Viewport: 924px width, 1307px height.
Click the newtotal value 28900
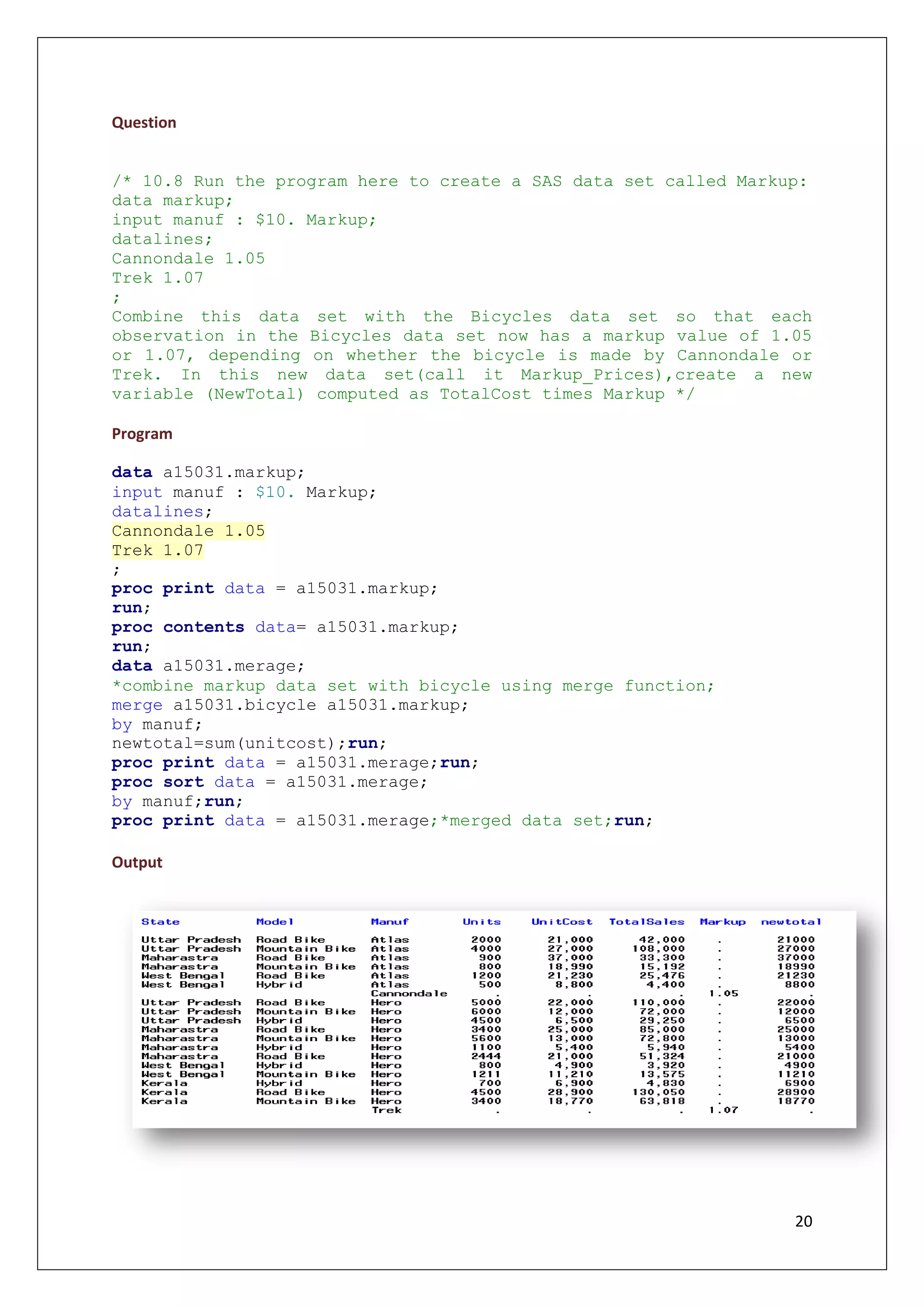click(796, 1092)
